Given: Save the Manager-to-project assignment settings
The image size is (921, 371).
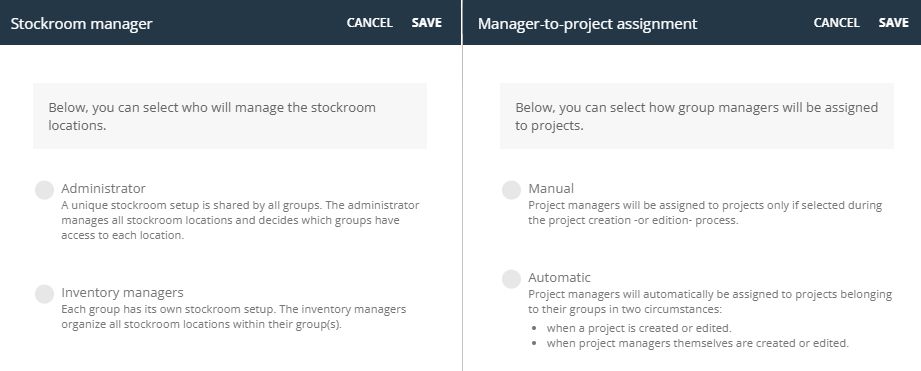Looking at the screenshot, I should click(x=893, y=23).
